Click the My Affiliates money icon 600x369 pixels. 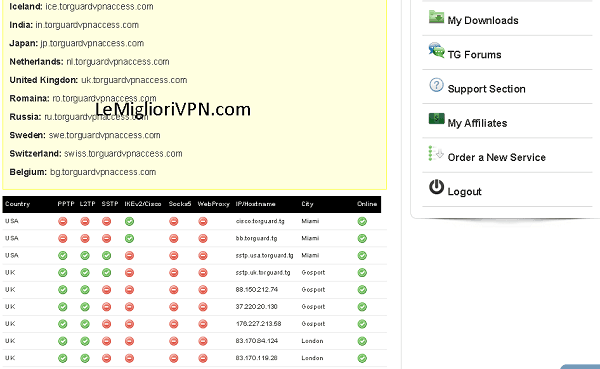tap(436, 118)
